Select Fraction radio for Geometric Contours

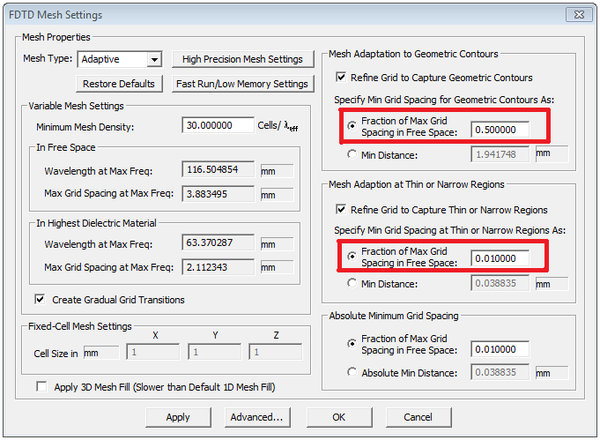pyautogui.click(x=351, y=127)
